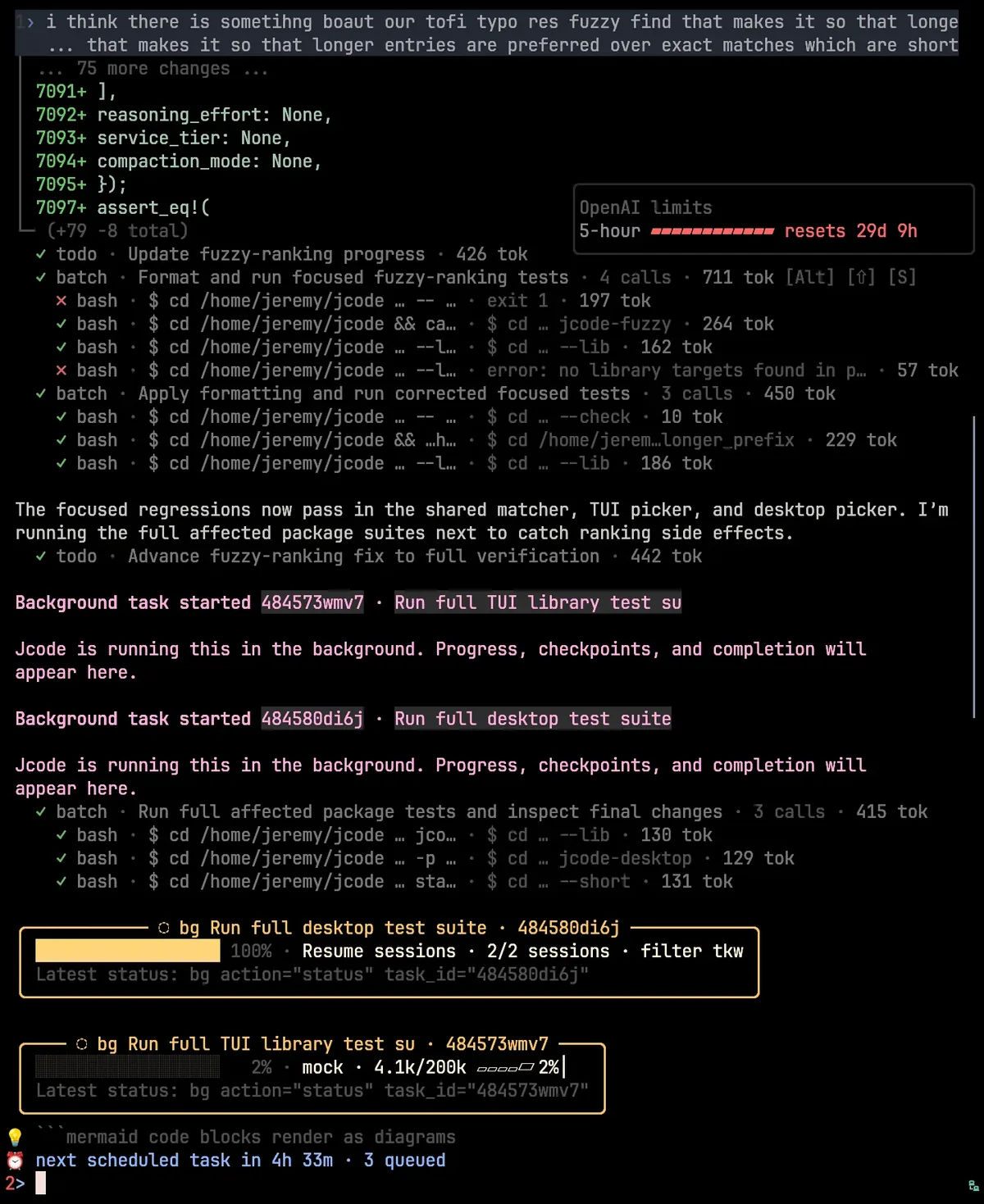Click the dark 2% progress bar in TUI card
The width and height of the screenshot is (984, 1204).
coord(128,1067)
